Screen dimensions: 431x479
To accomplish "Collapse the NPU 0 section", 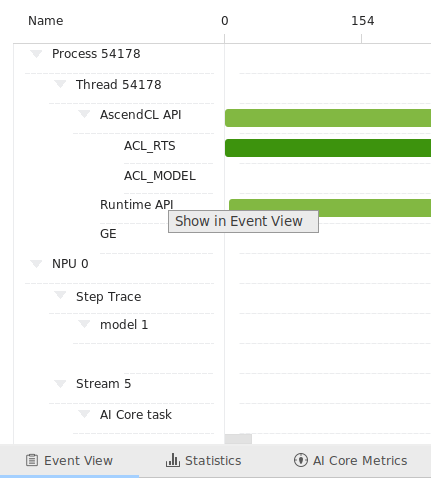I will (36, 264).
